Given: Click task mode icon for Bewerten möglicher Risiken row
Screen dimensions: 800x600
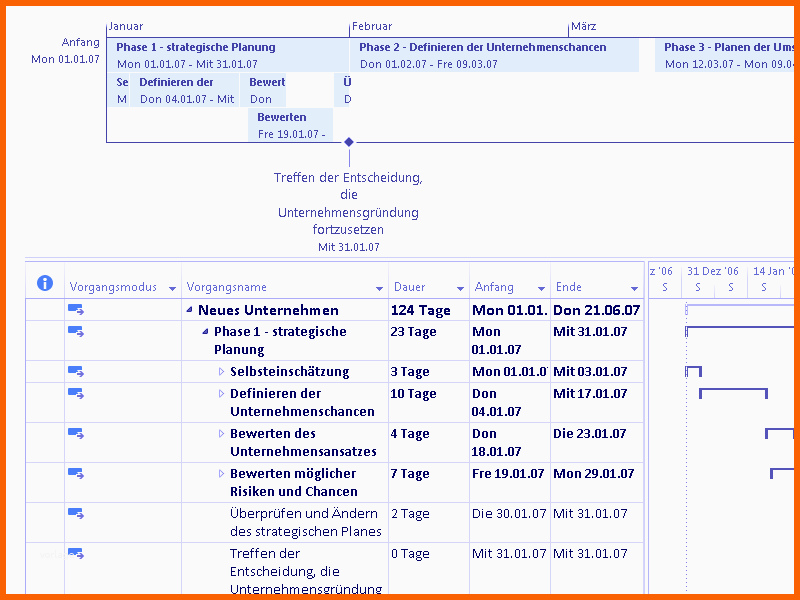Looking at the screenshot, I should point(76,473).
